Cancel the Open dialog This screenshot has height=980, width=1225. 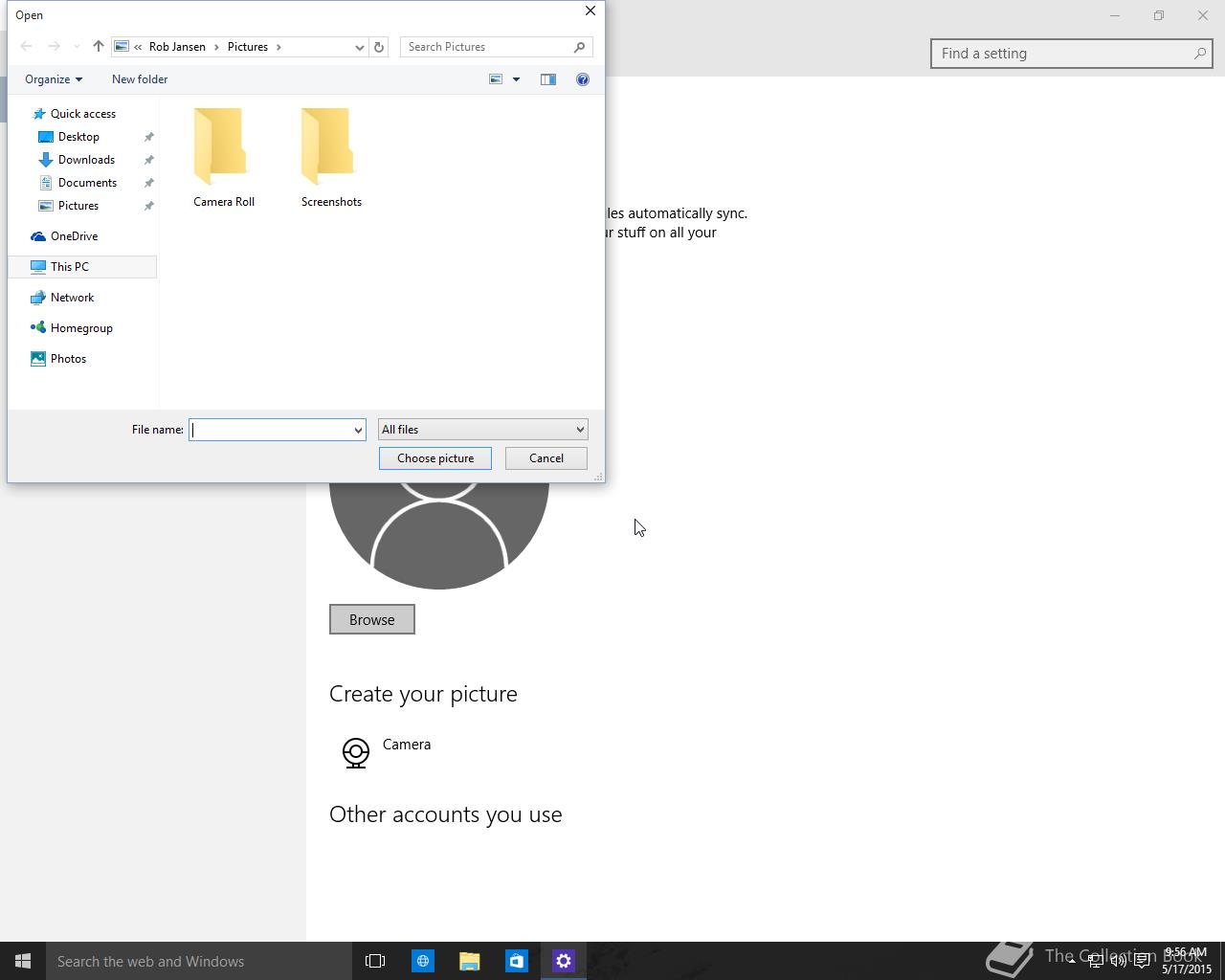tap(546, 458)
